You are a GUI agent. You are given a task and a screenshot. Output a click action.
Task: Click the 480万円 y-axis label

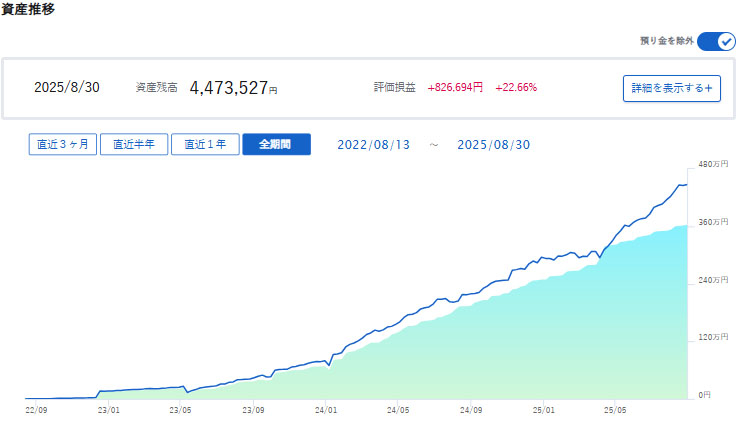pyautogui.click(x=713, y=164)
